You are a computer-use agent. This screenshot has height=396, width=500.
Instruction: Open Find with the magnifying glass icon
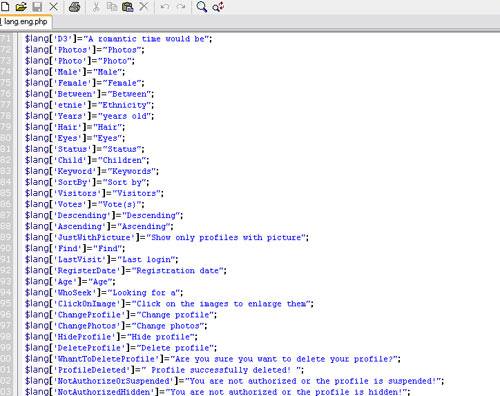[201, 7]
